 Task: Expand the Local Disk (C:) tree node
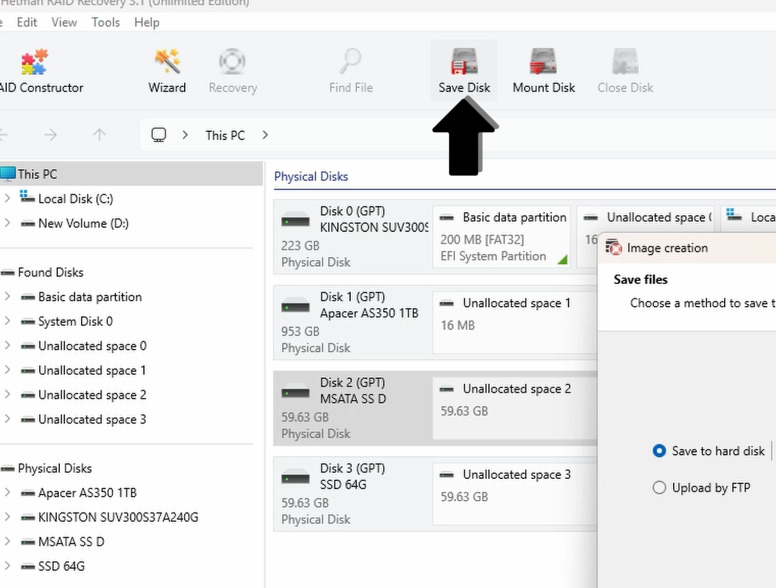click(x=7, y=198)
